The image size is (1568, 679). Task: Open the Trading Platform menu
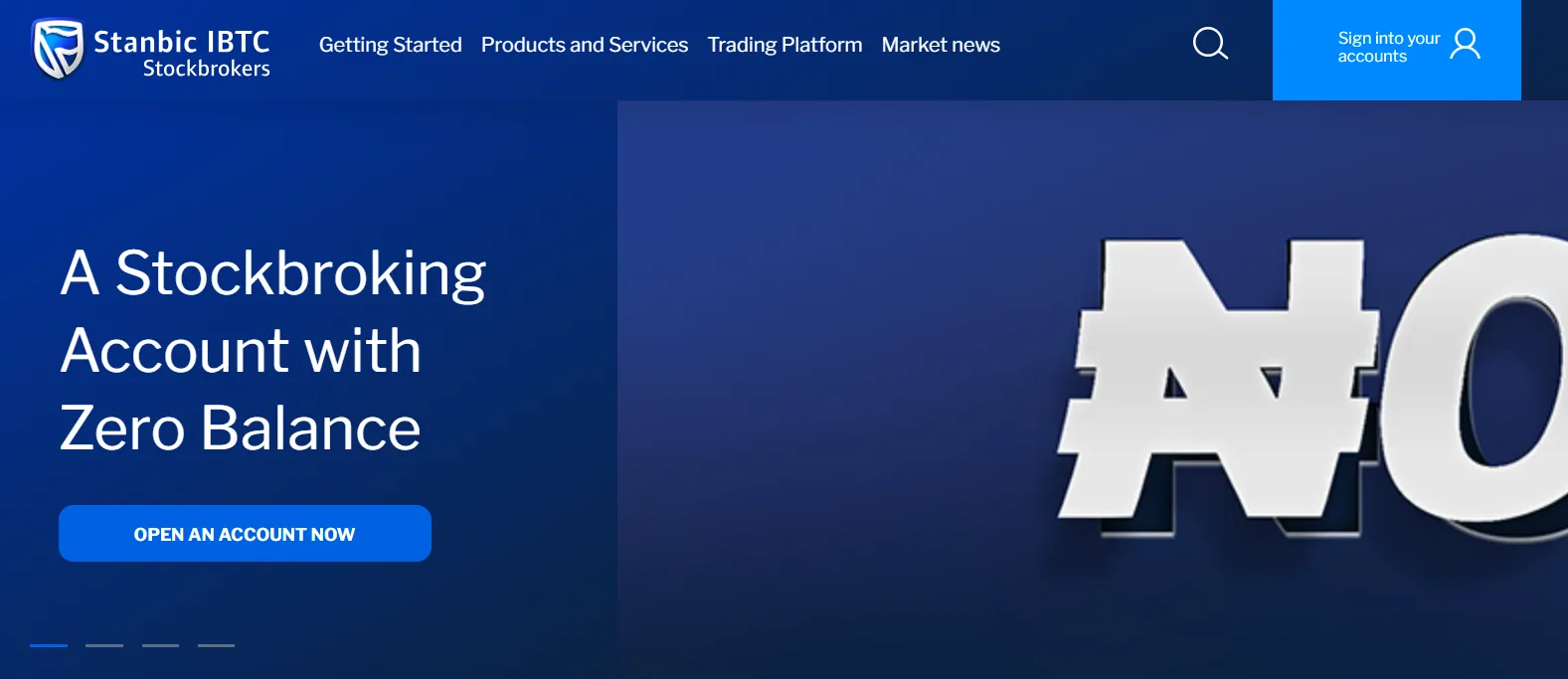(x=784, y=45)
